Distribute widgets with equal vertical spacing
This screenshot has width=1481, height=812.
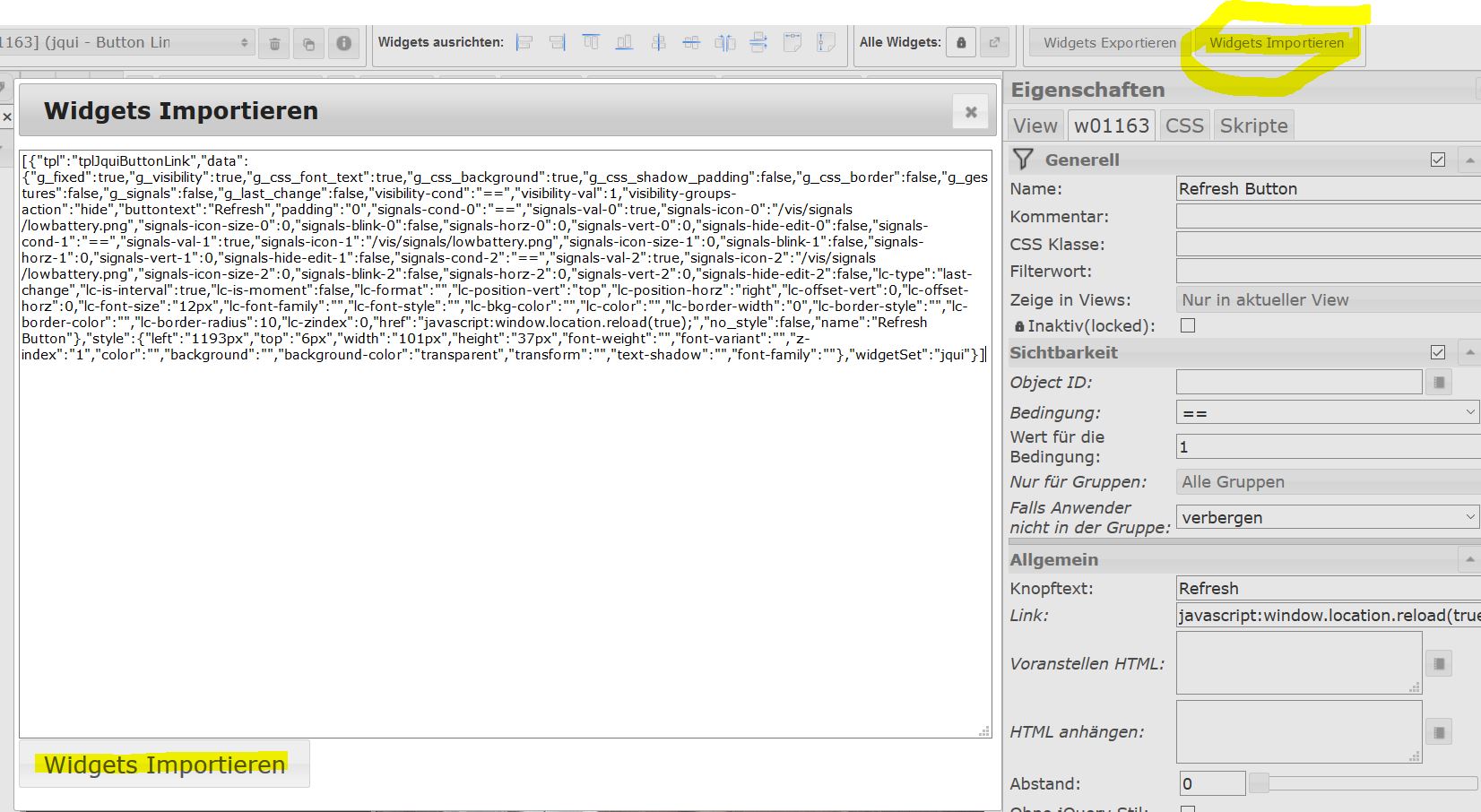click(758, 42)
